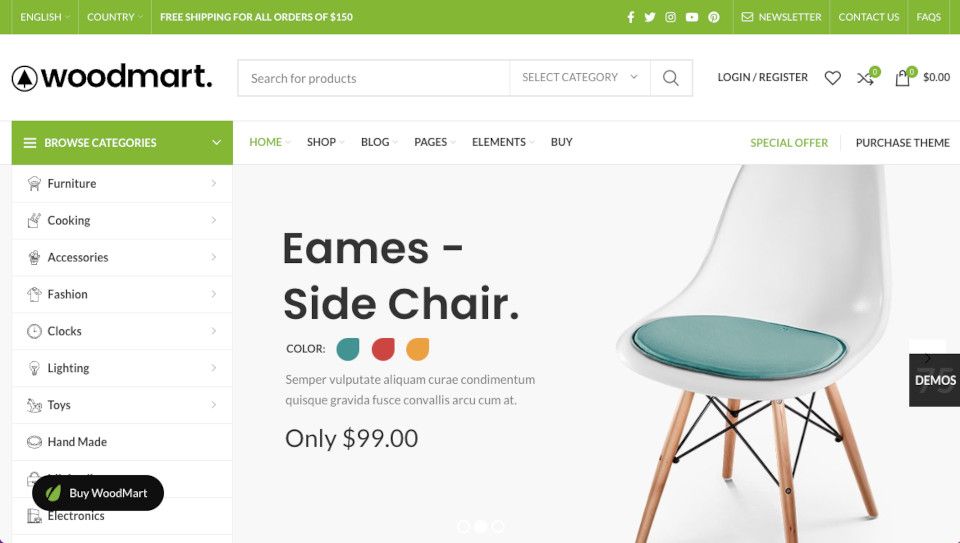Expand the Furniture category submenu
960x543 pixels.
pyautogui.click(x=213, y=183)
